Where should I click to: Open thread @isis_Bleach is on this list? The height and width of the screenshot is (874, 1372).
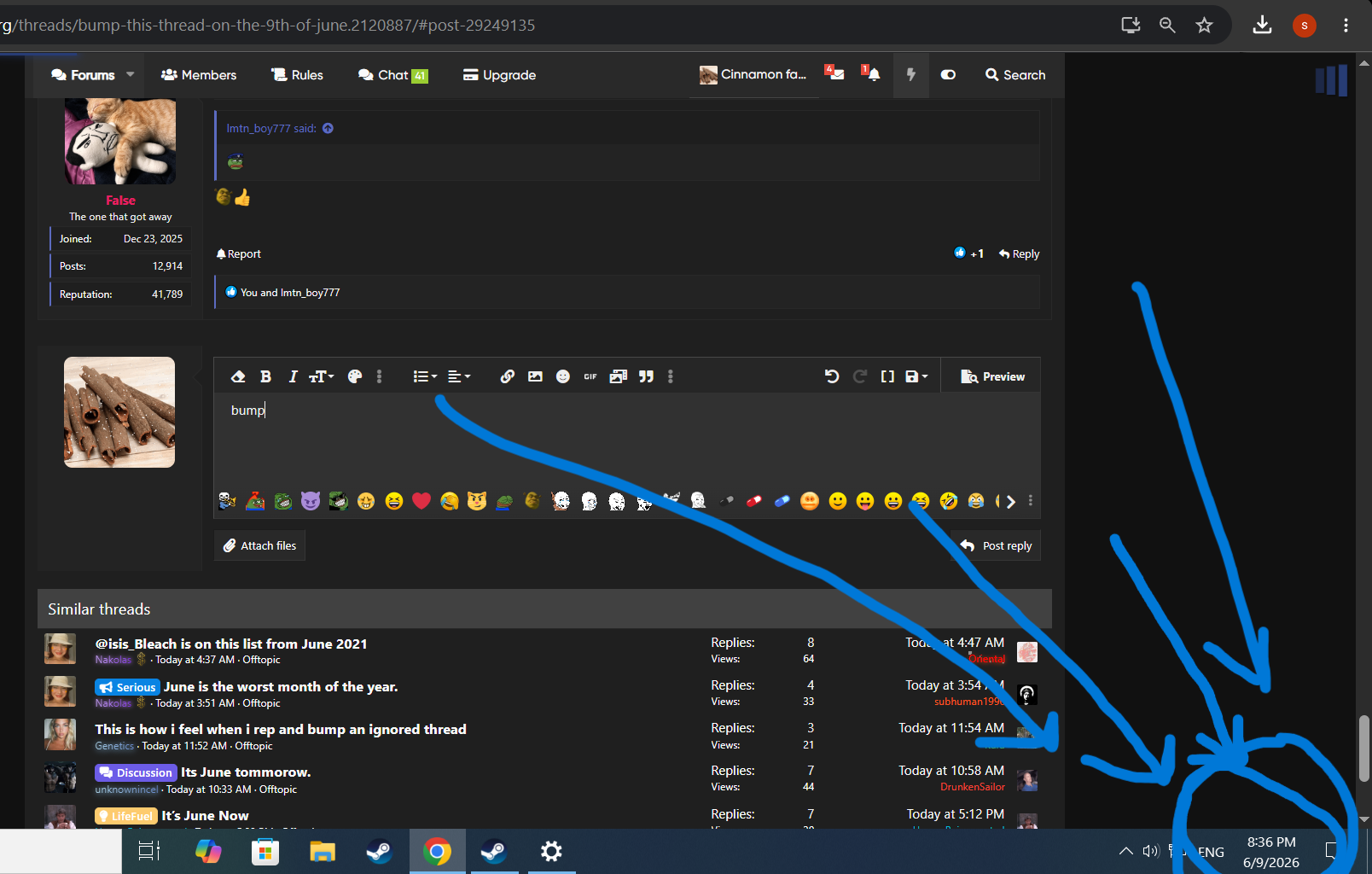pyautogui.click(x=231, y=644)
